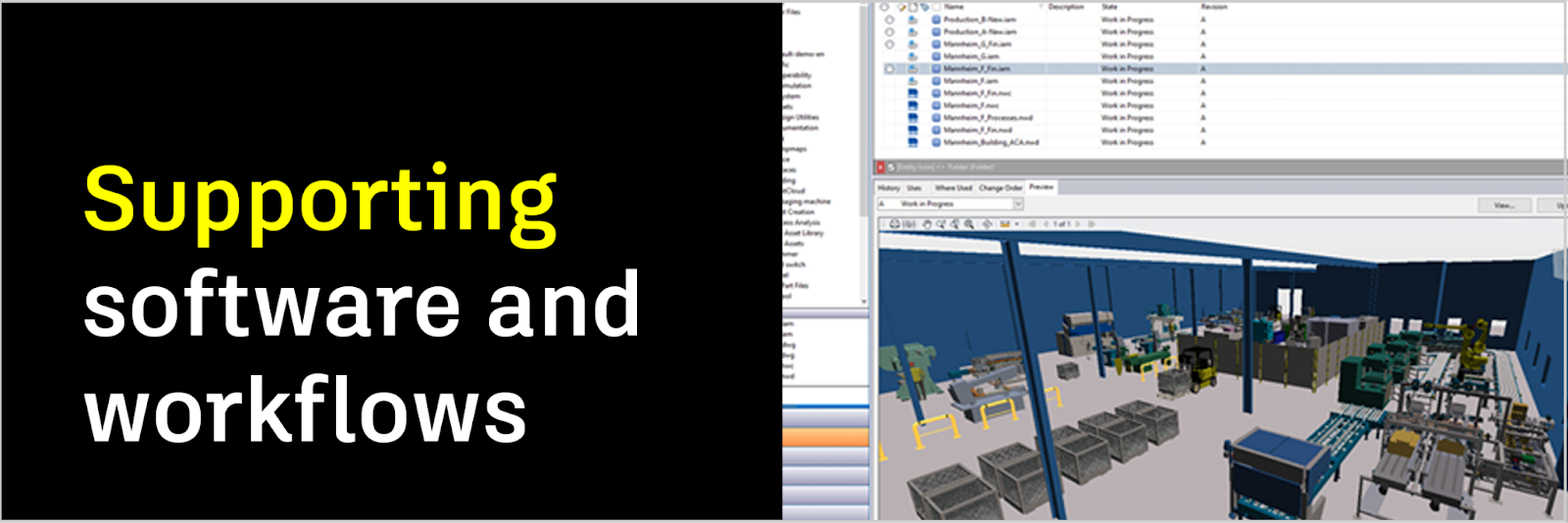Sort by the Revision column header

pyautogui.click(x=1214, y=7)
